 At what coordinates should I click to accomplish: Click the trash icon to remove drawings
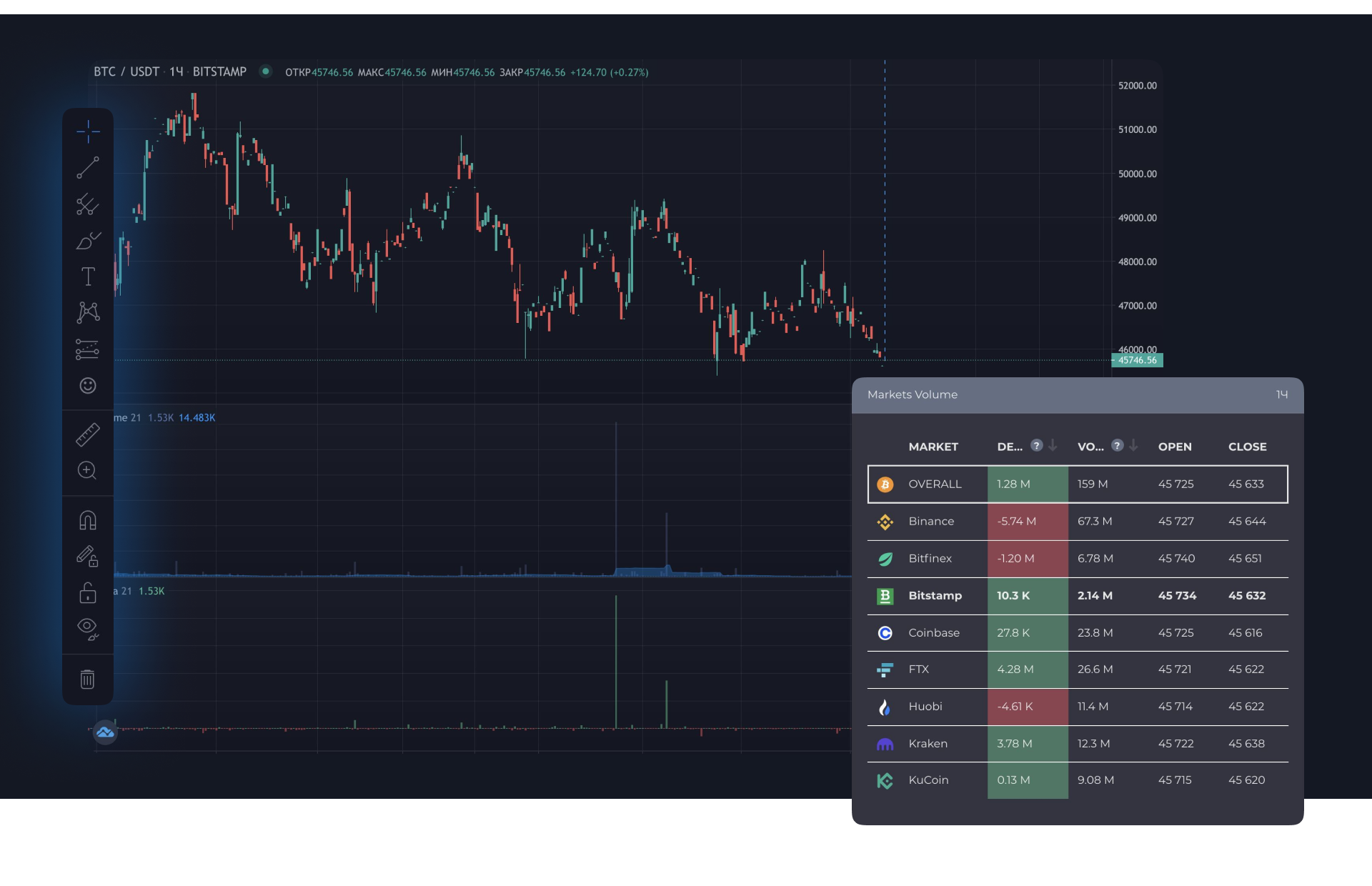pos(88,679)
